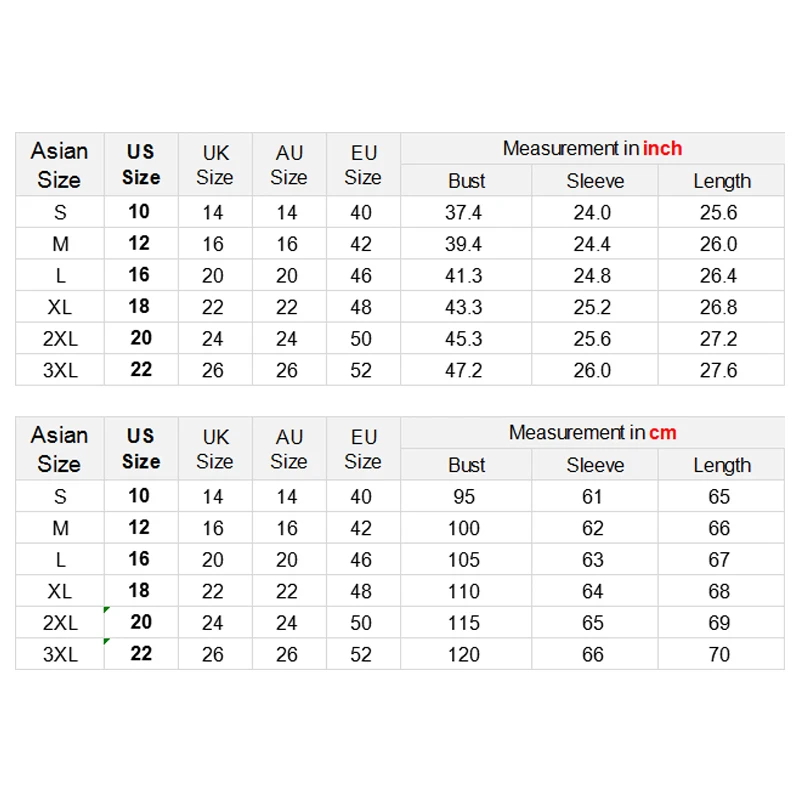The width and height of the screenshot is (800, 800).
Task: Select the 120 bust value cell
Action: tap(464, 655)
